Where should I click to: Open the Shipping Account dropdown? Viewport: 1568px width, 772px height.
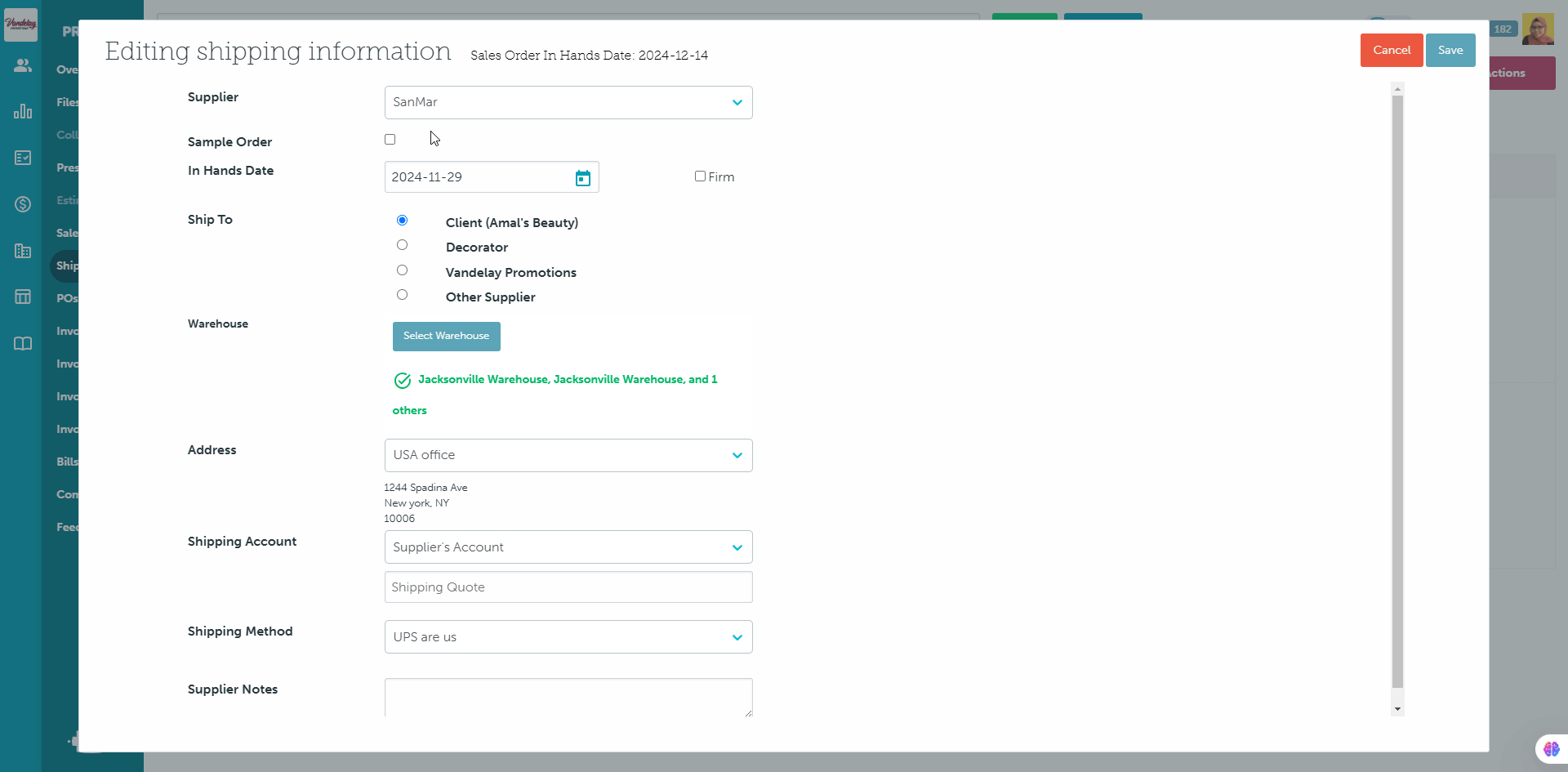568,547
